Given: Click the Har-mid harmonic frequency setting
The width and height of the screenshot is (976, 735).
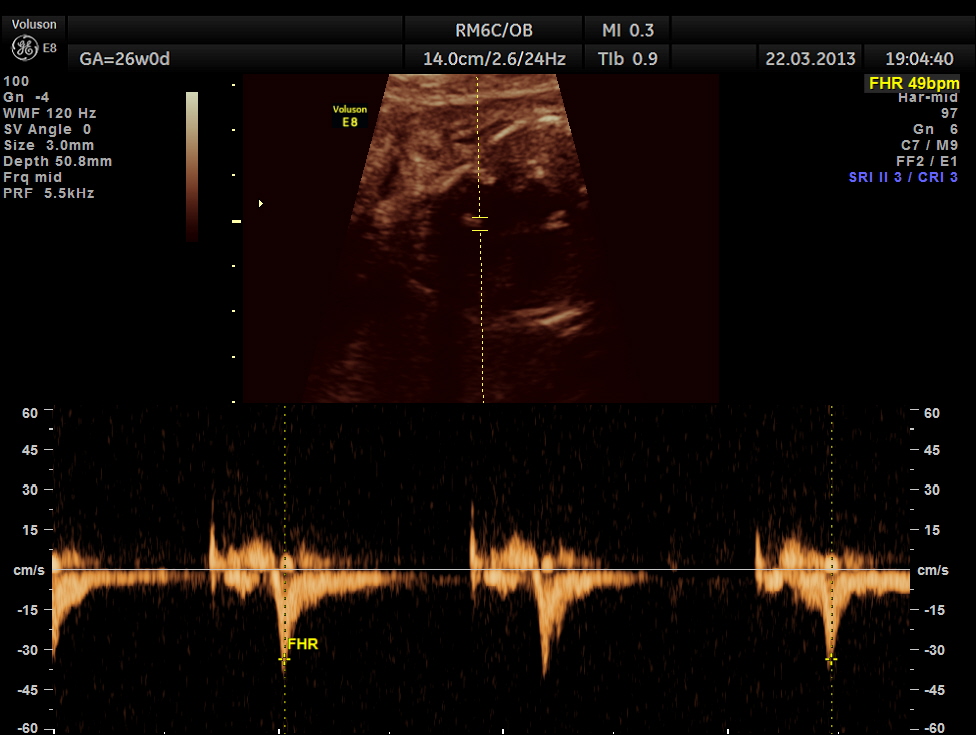Looking at the screenshot, I should [x=929, y=98].
